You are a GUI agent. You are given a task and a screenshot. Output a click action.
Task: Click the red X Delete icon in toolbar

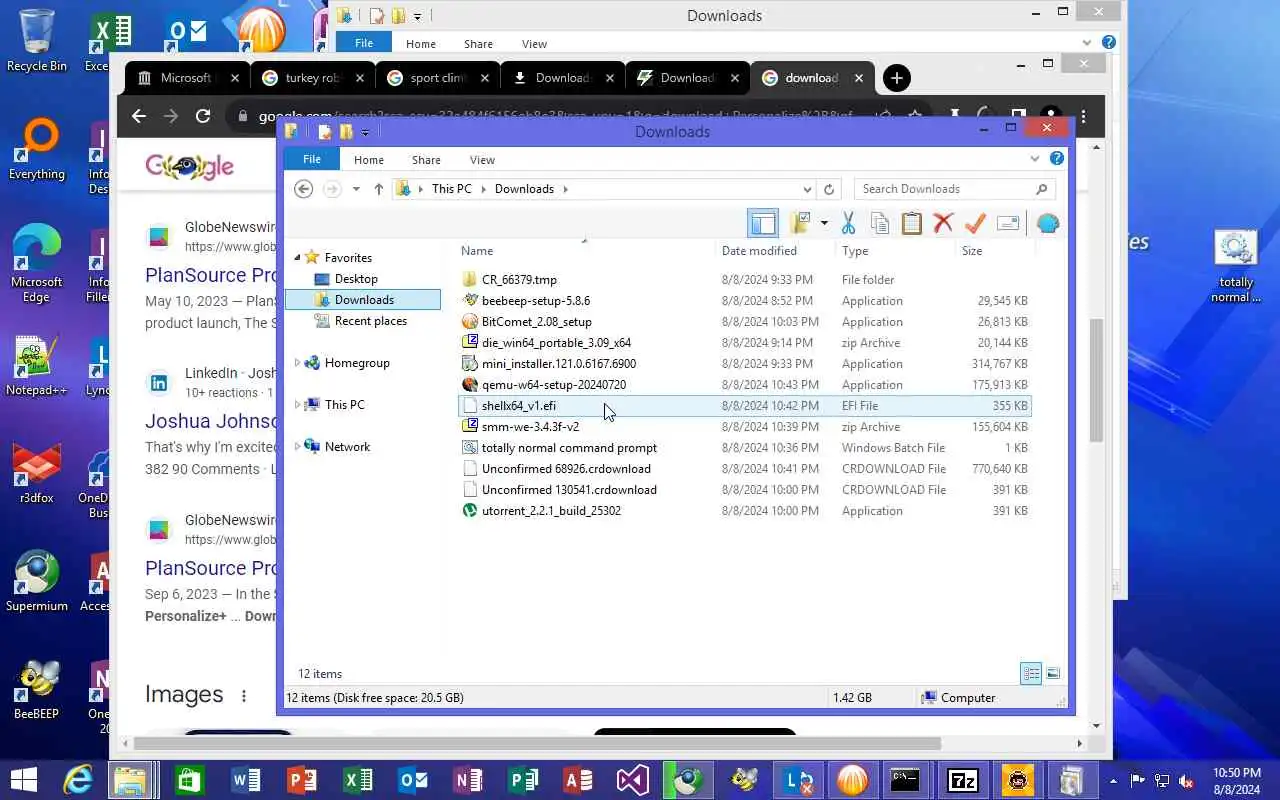[x=943, y=223]
